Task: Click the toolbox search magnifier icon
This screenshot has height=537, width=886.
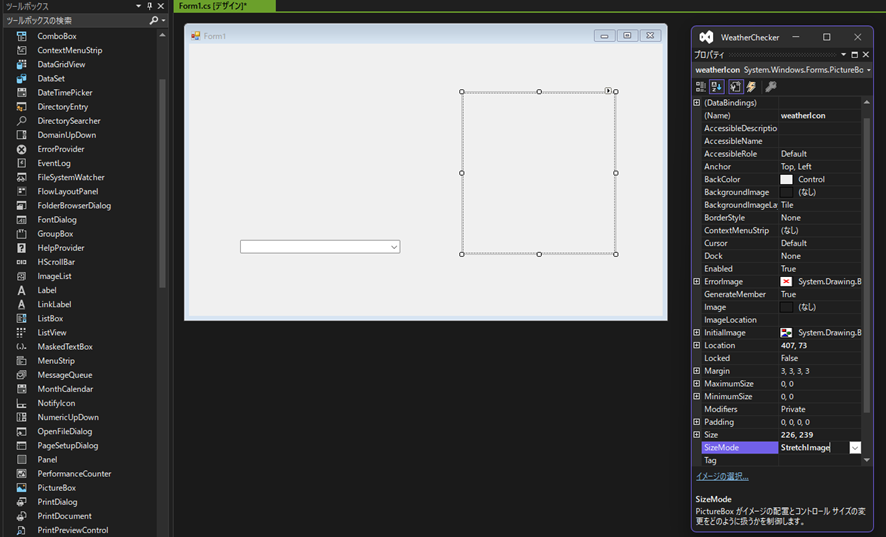Action: pyautogui.click(x=154, y=20)
